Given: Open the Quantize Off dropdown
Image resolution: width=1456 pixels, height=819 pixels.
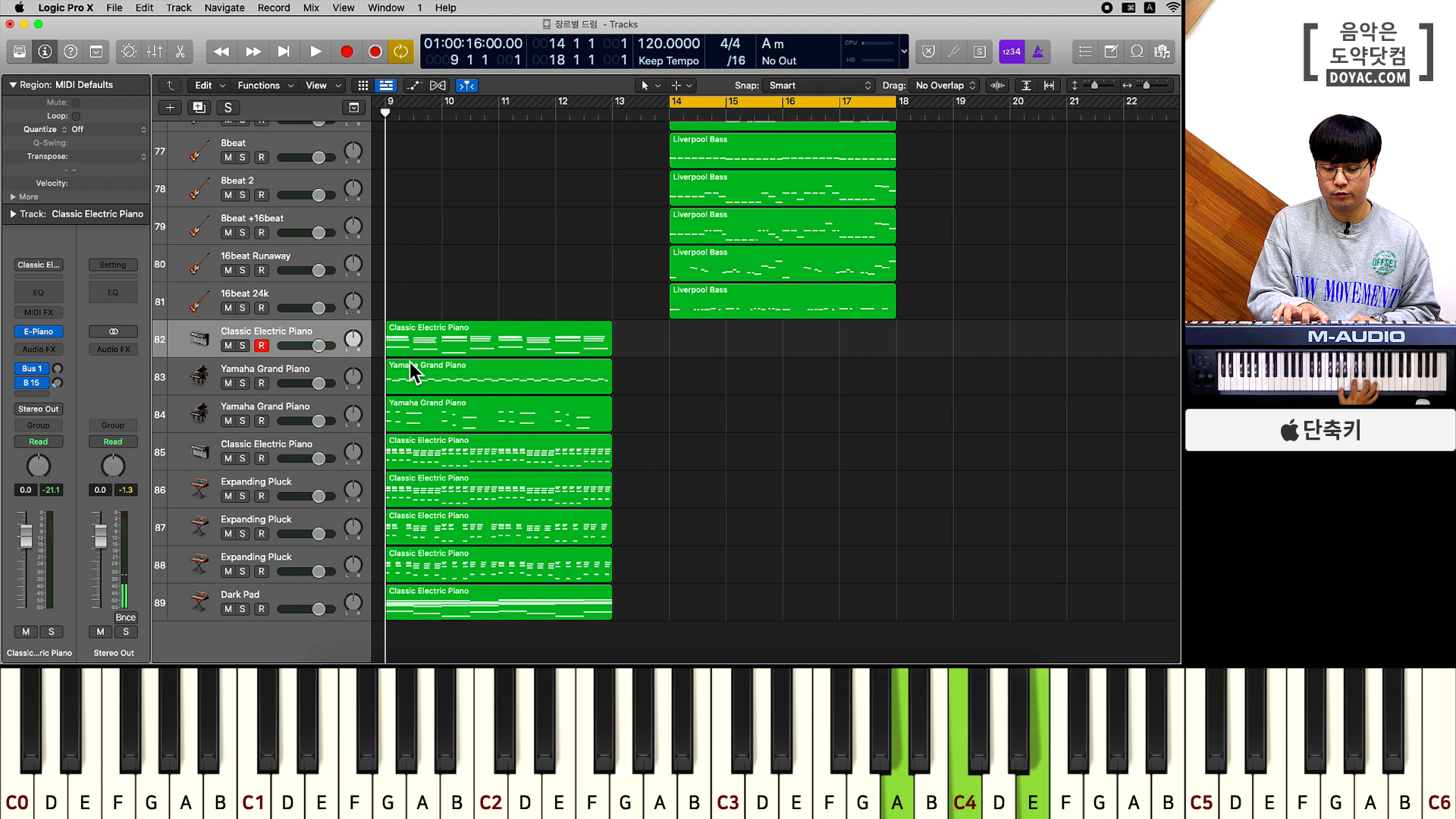Looking at the screenshot, I should (108, 130).
